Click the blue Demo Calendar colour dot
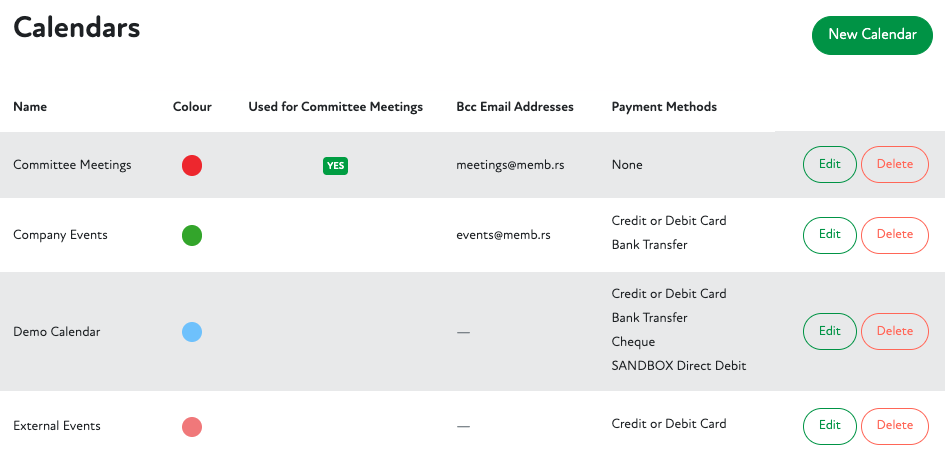Screen dimensions: 945x460 [192, 332]
